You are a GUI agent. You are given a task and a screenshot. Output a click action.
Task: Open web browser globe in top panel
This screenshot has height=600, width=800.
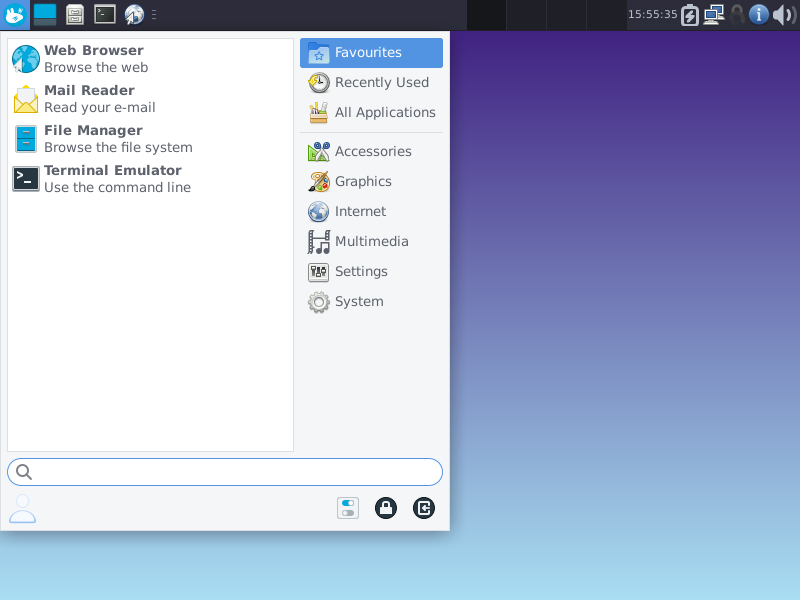click(134, 14)
